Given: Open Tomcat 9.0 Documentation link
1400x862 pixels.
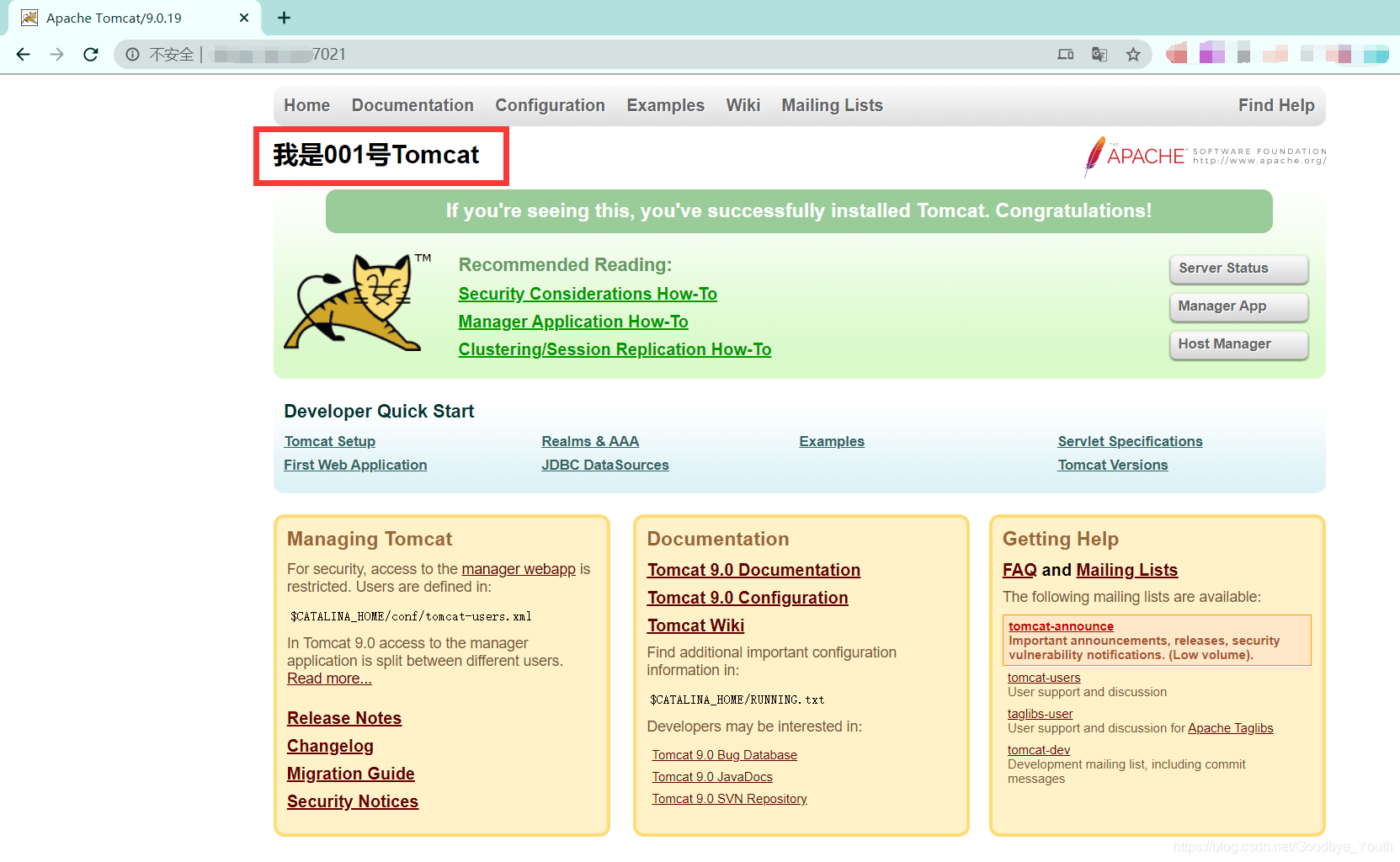Looking at the screenshot, I should [x=753, y=570].
